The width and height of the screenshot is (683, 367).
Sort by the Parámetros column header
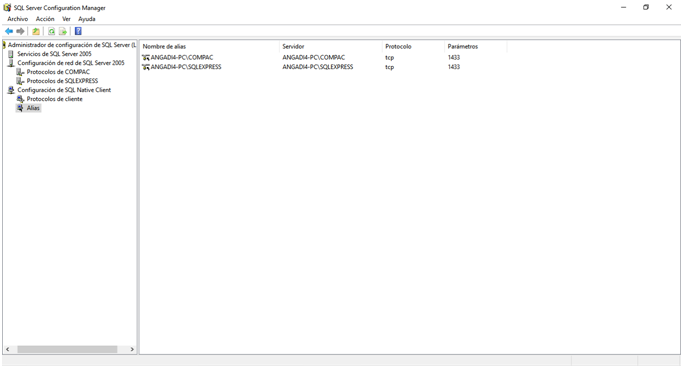pos(476,47)
